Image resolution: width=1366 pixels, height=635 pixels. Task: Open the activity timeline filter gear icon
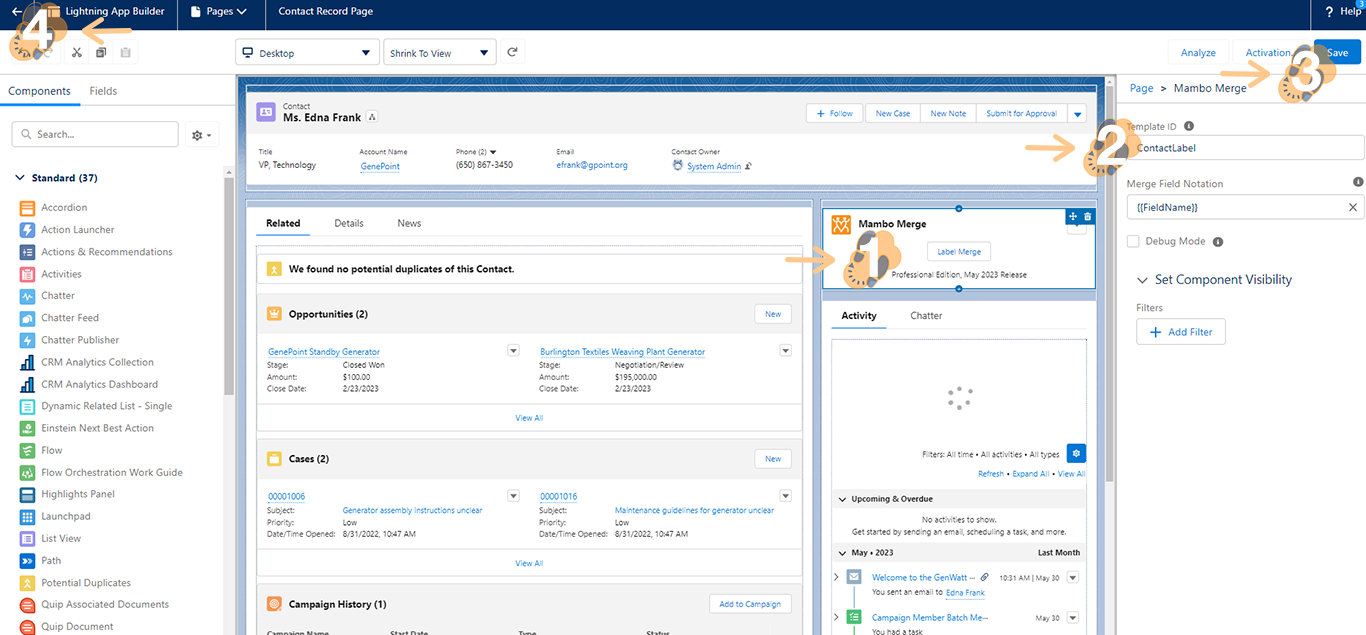(x=1075, y=453)
